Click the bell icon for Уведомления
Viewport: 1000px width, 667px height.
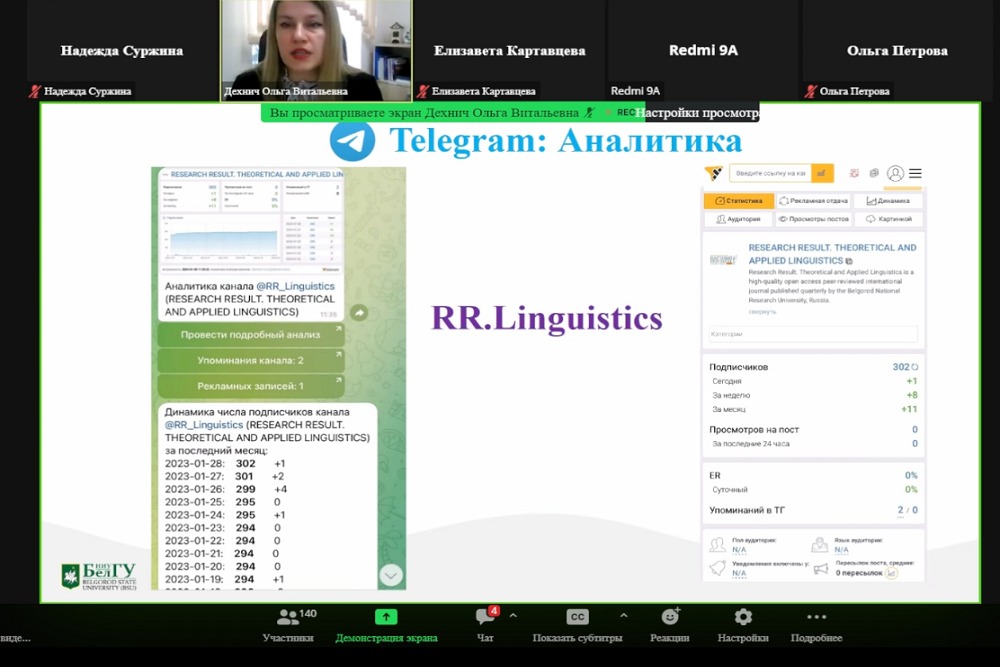tap(717, 568)
